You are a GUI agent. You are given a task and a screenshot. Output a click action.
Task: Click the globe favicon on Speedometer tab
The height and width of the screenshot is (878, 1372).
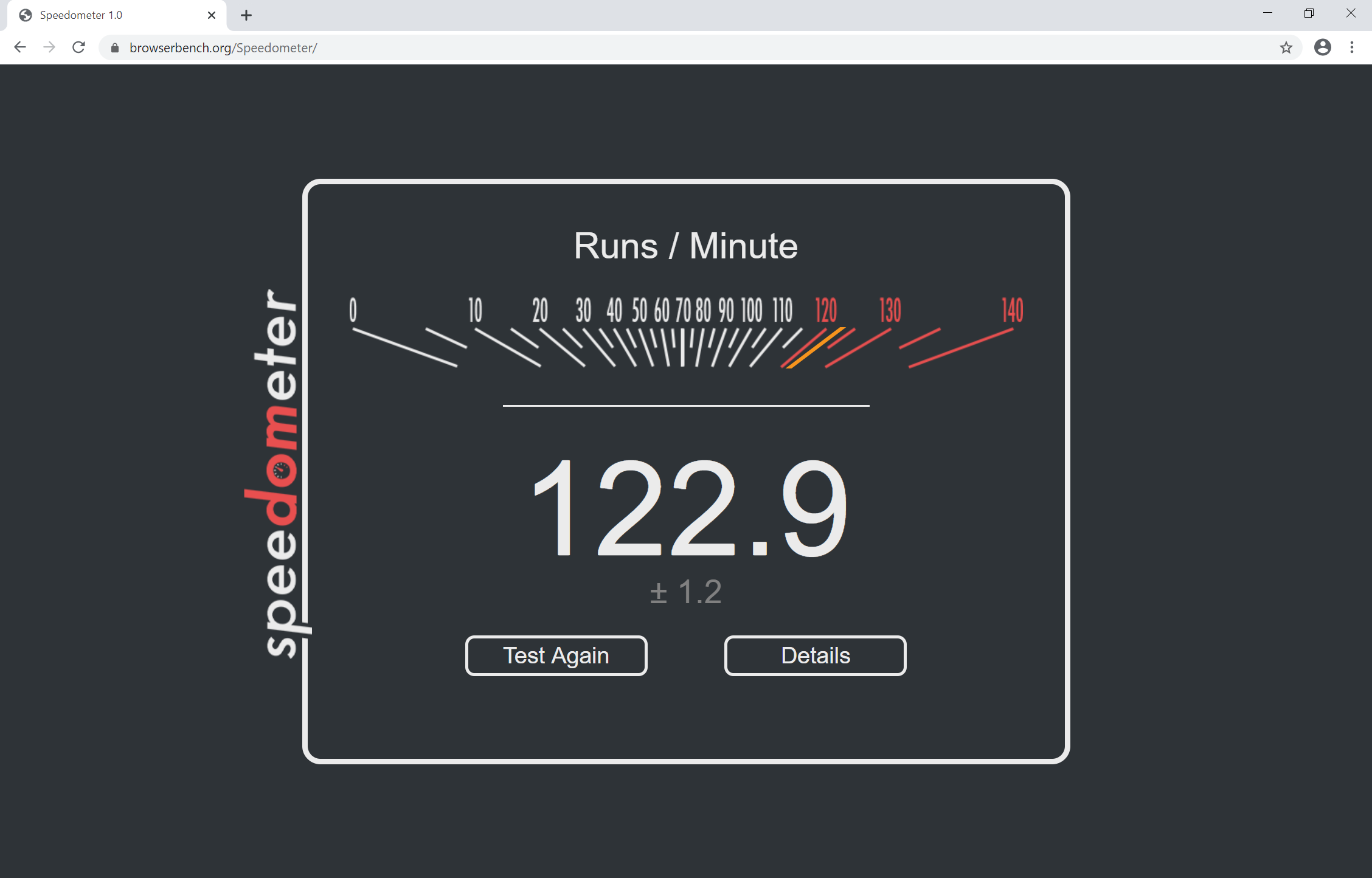26,15
